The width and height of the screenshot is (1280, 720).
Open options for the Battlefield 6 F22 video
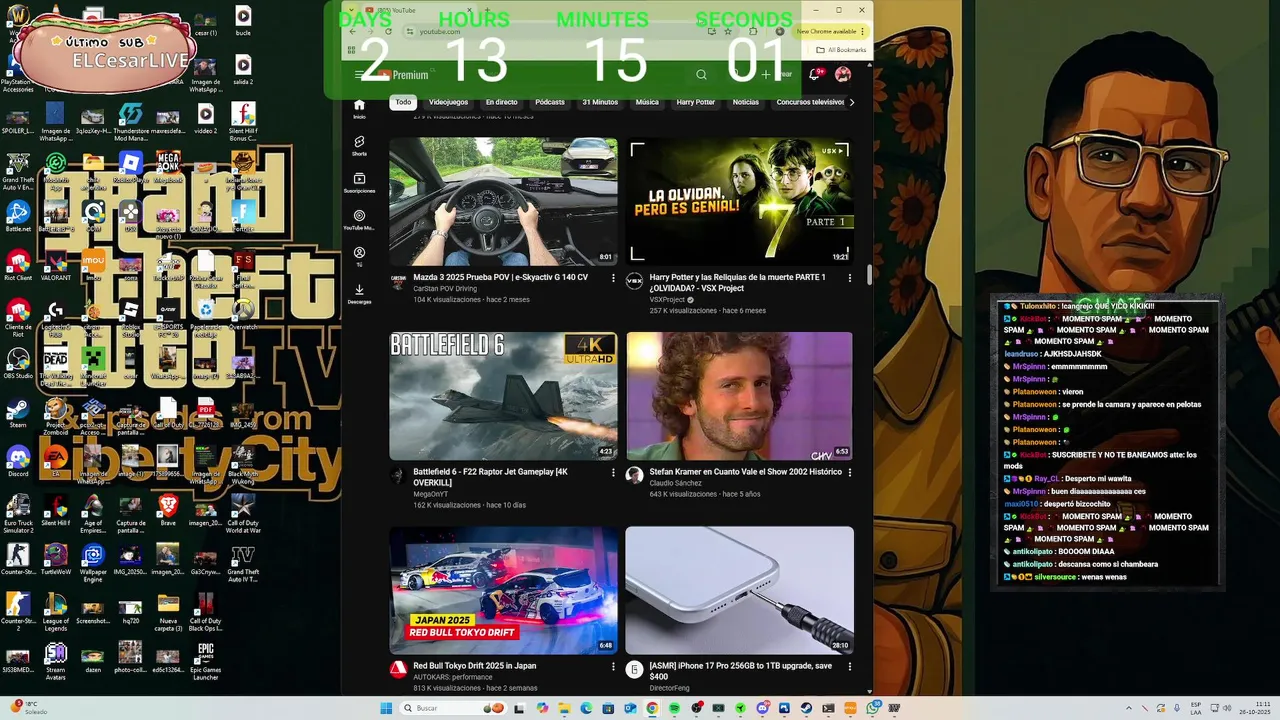click(613, 473)
